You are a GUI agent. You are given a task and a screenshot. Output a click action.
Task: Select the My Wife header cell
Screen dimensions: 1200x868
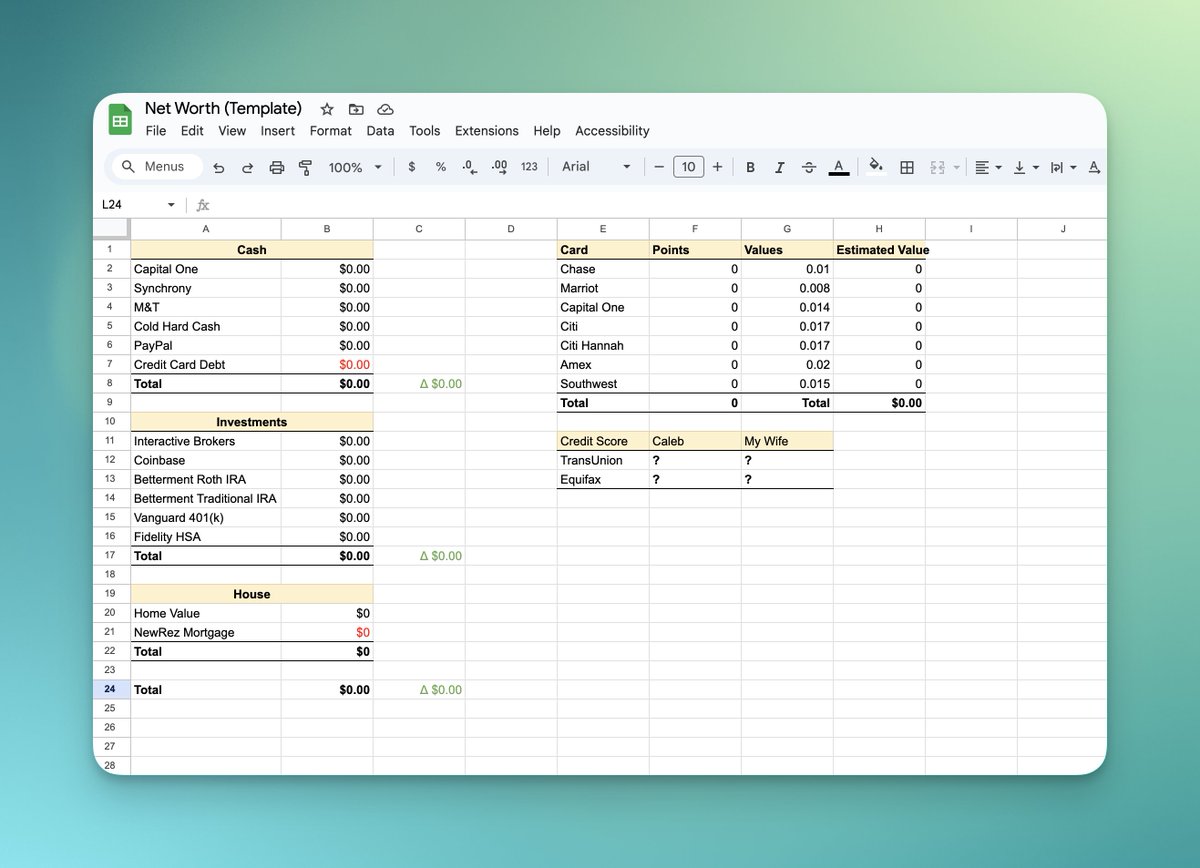(787, 441)
